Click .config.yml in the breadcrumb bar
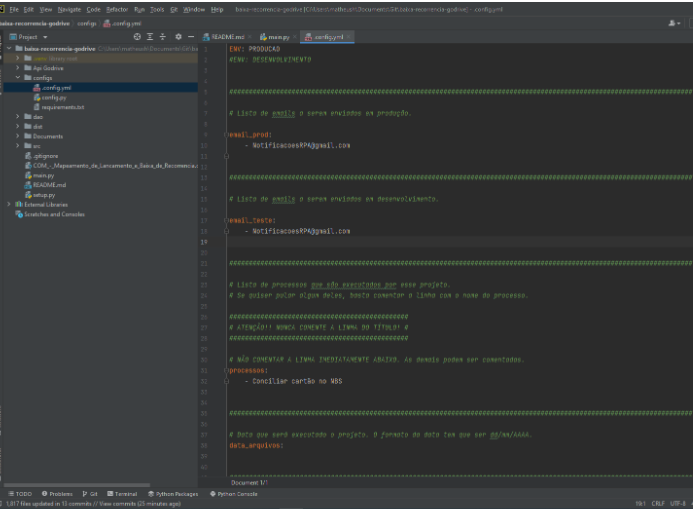 (122, 23)
